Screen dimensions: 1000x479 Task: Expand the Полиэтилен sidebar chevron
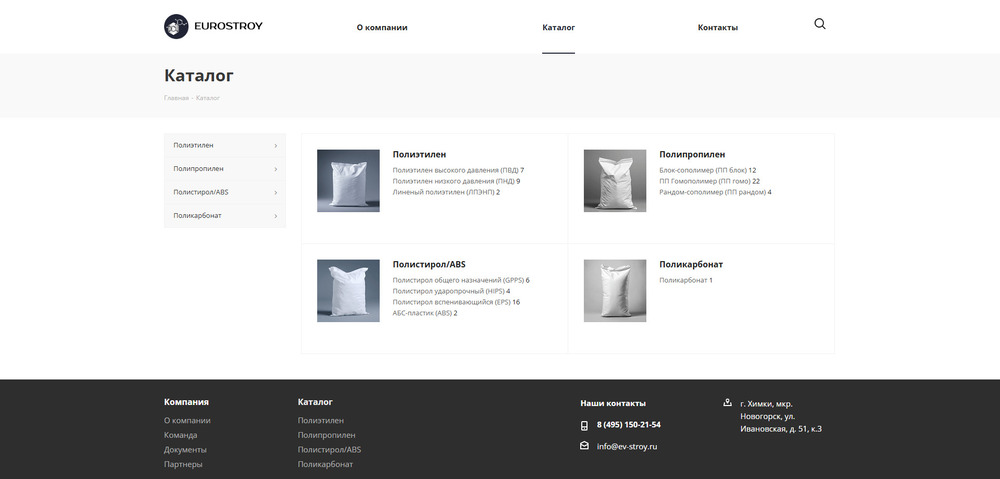(x=275, y=146)
